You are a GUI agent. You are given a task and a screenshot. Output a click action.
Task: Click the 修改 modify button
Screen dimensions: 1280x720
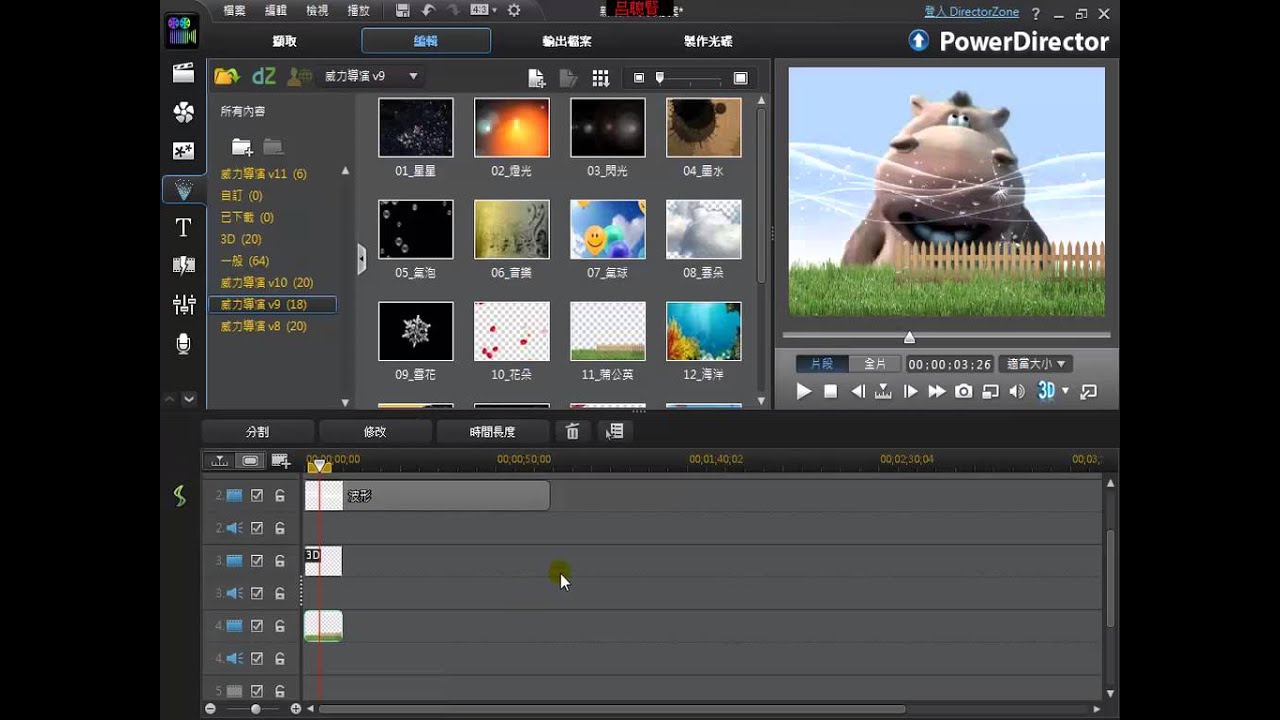coord(375,432)
